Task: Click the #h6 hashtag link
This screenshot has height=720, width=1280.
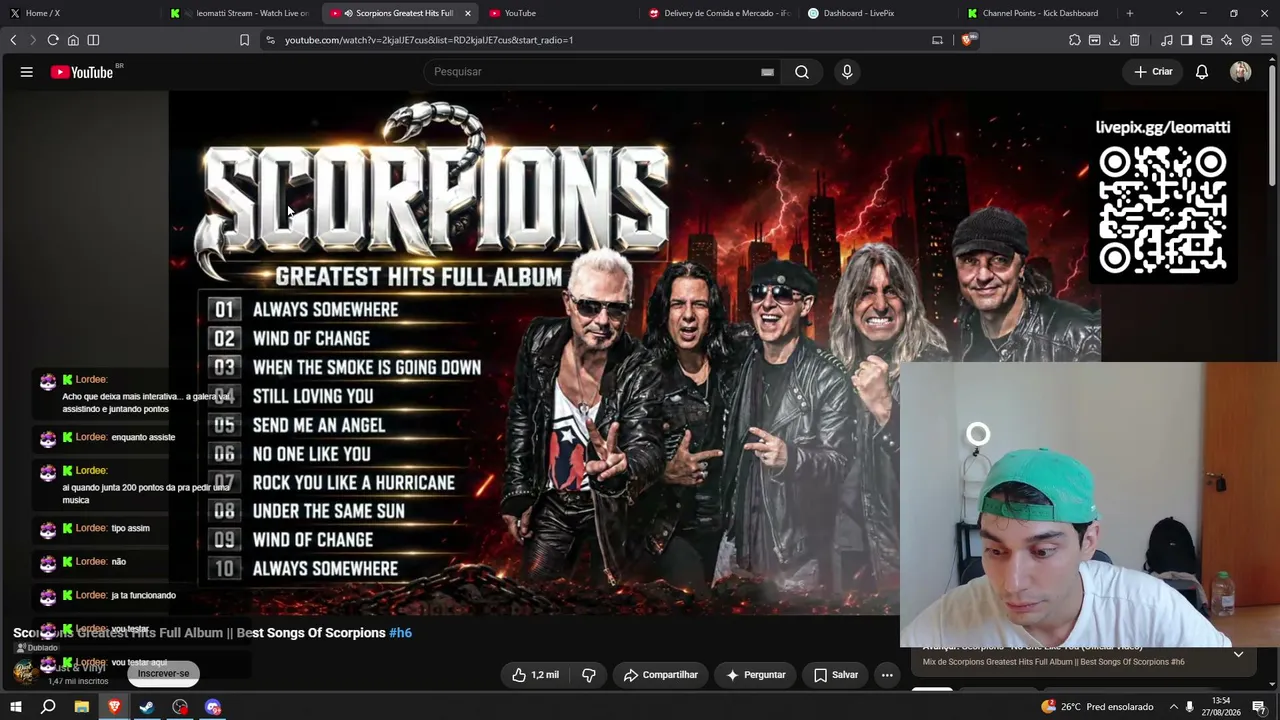Action: click(400, 633)
